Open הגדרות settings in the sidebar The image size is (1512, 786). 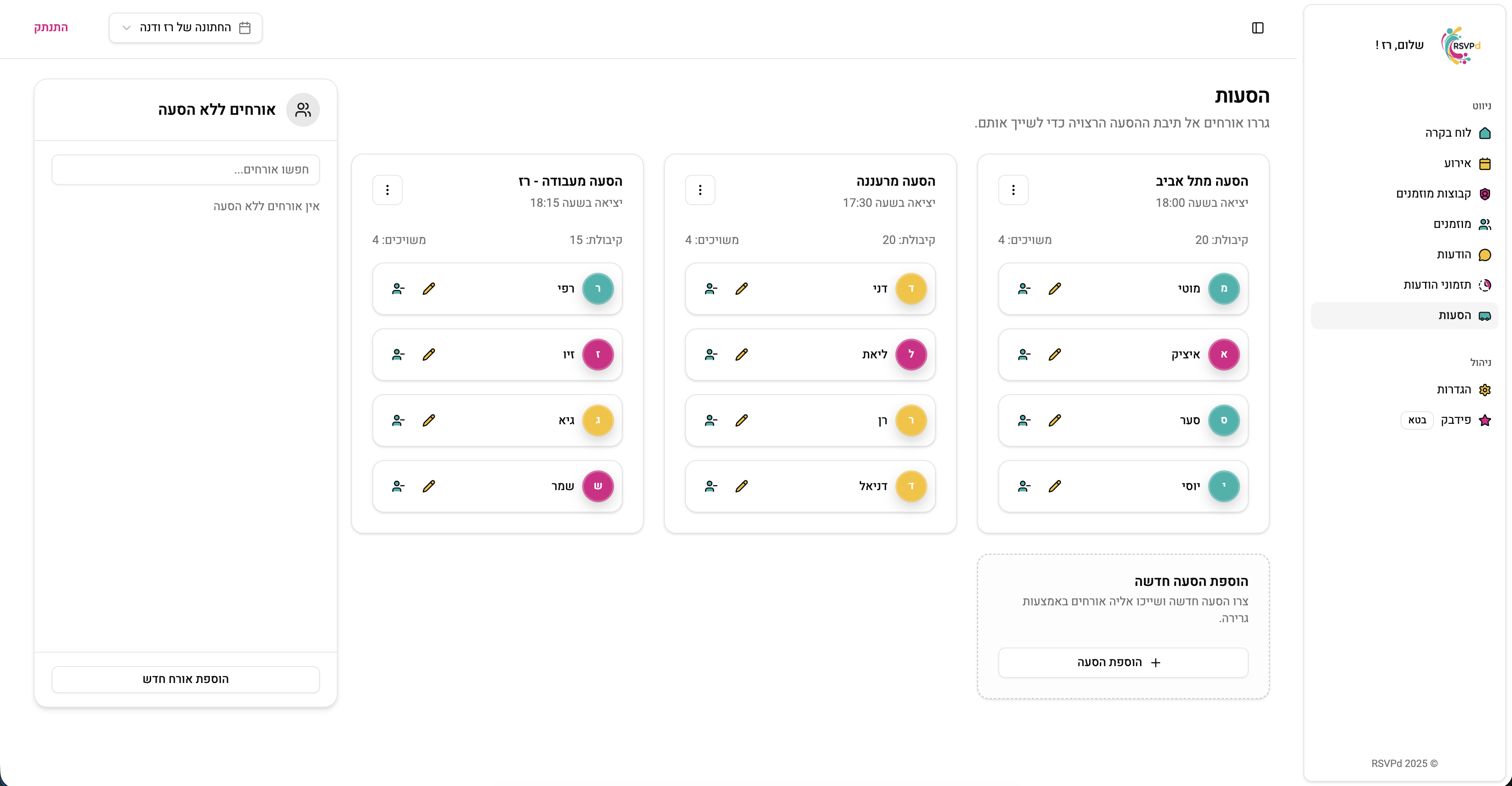click(1454, 390)
